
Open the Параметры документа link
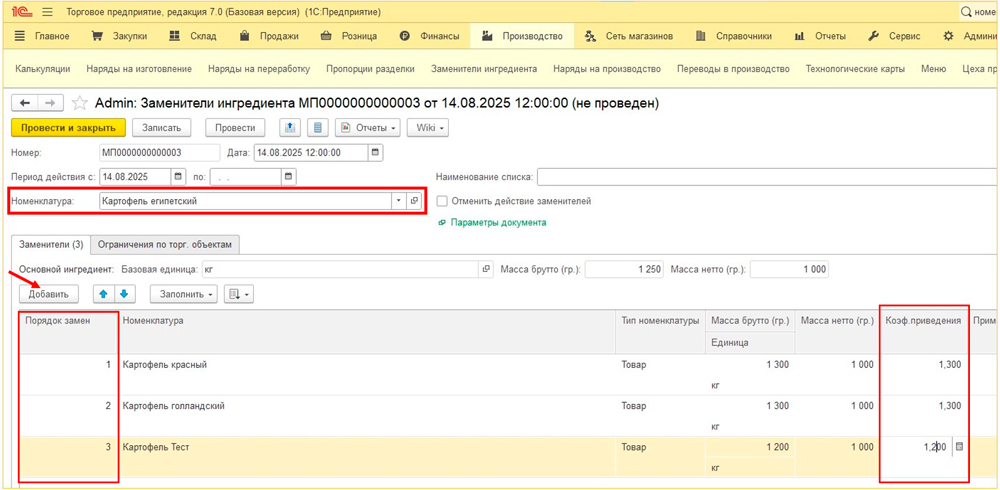coord(496,223)
